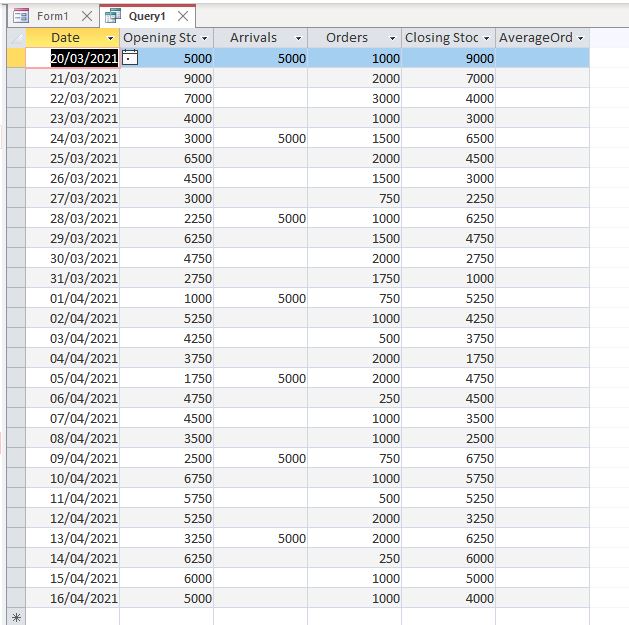Click empty AverageOrd cell for 20/03/2021
629x625 pixels.
tap(542, 58)
